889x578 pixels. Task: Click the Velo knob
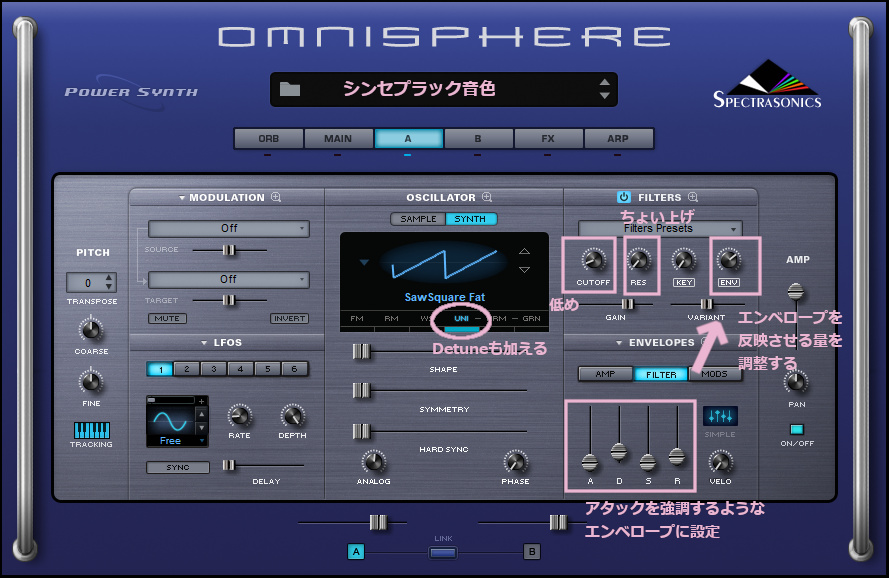(x=721, y=462)
